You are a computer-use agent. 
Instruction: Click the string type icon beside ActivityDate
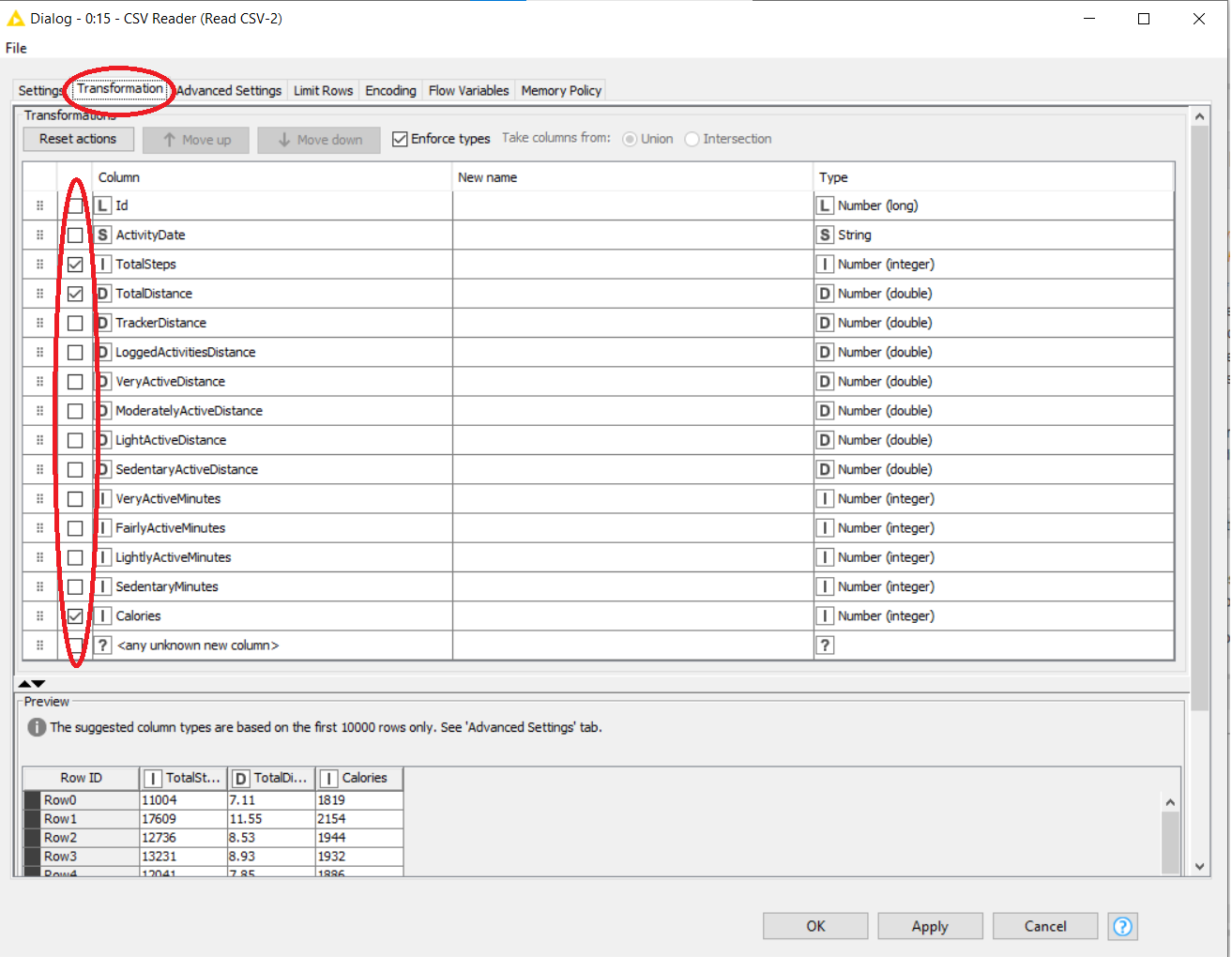click(x=101, y=235)
